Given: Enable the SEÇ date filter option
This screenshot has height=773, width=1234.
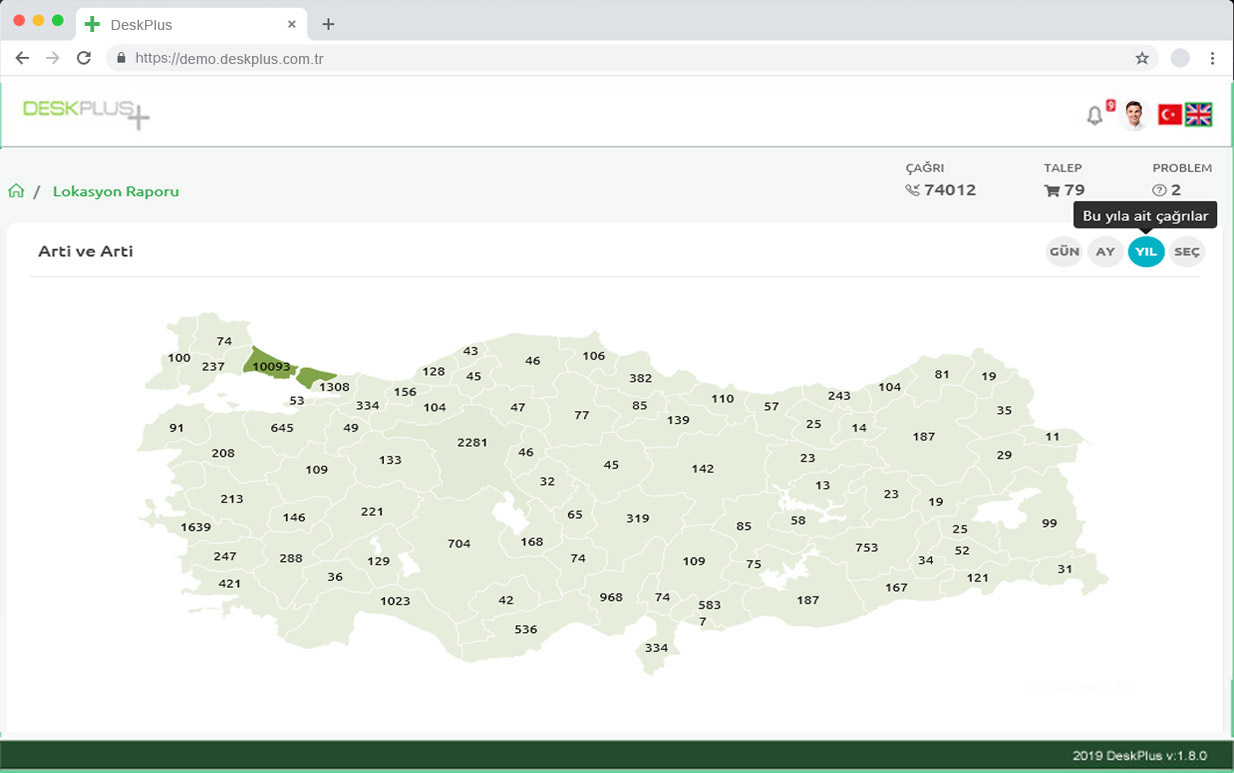Looking at the screenshot, I should 1186,251.
